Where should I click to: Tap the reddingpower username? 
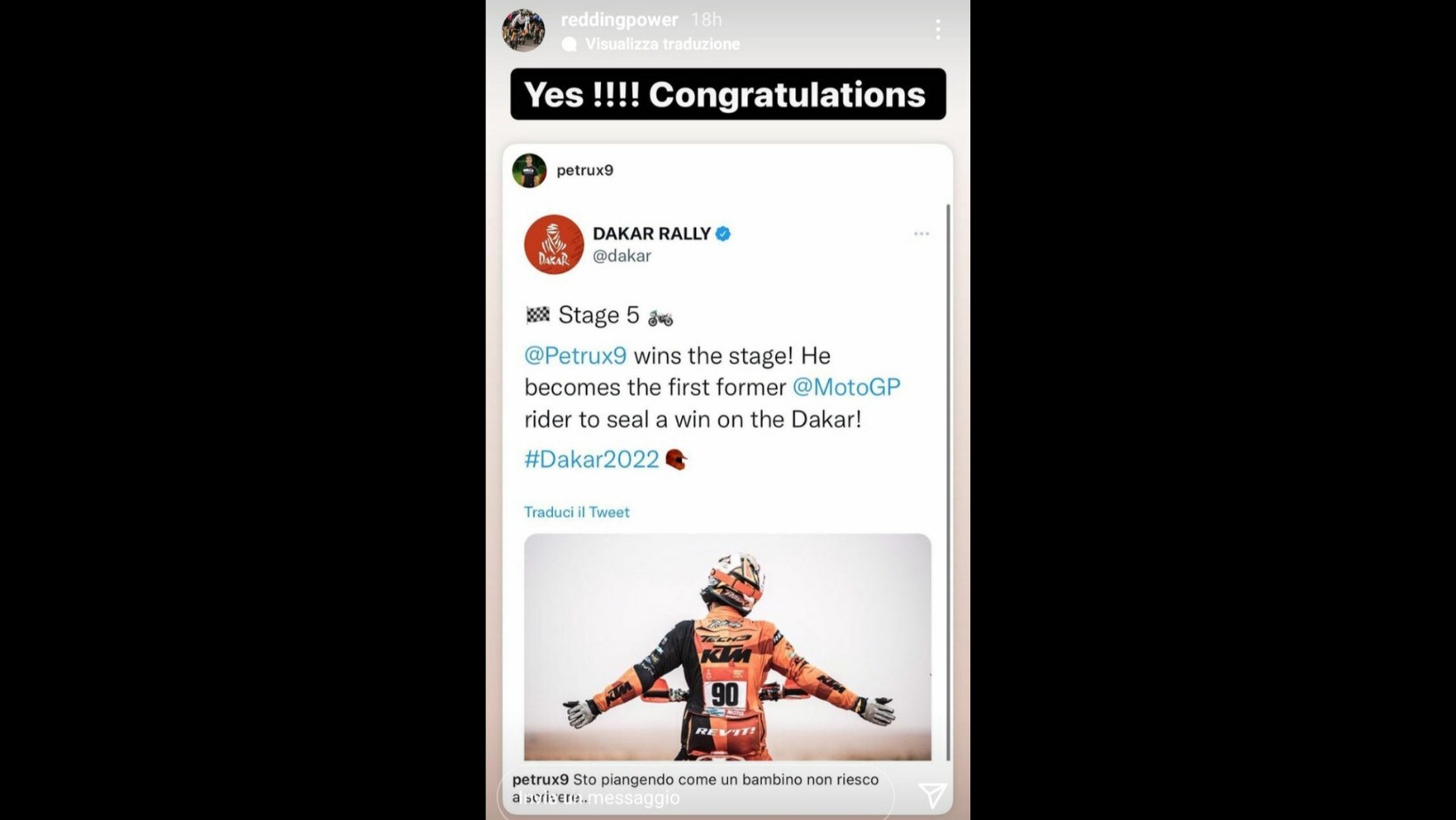(x=620, y=20)
